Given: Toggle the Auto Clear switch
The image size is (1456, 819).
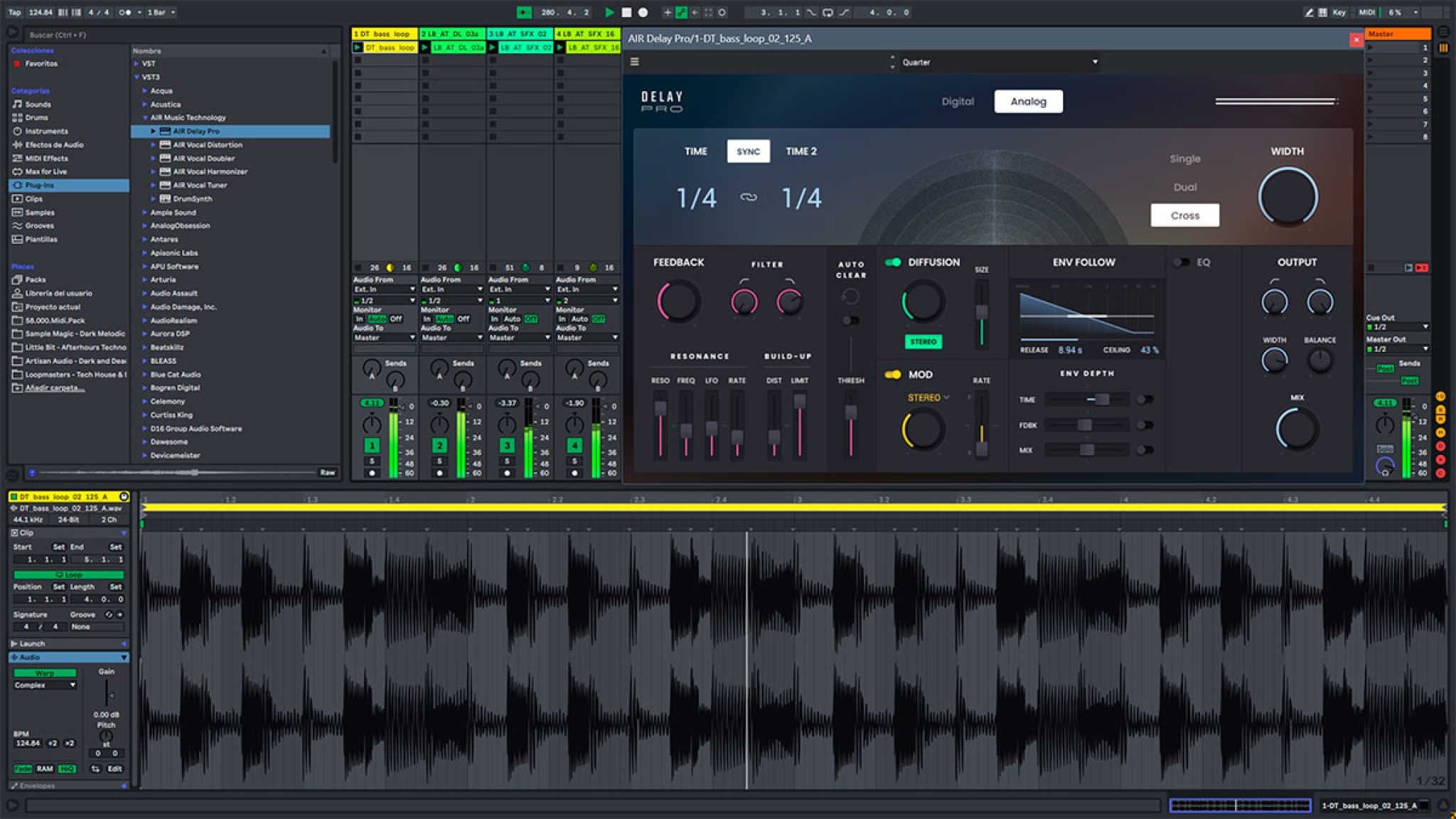Looking at the screenshot, I should click(850, 321).
